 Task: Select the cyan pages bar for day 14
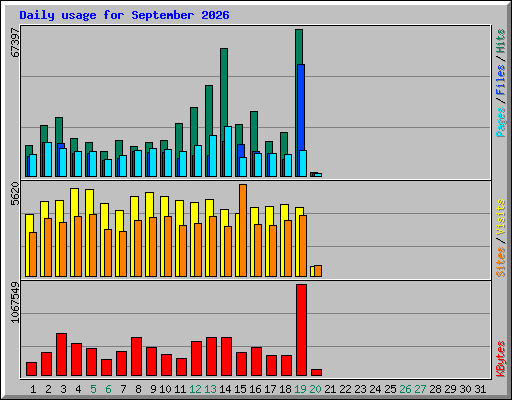[228, 151]
